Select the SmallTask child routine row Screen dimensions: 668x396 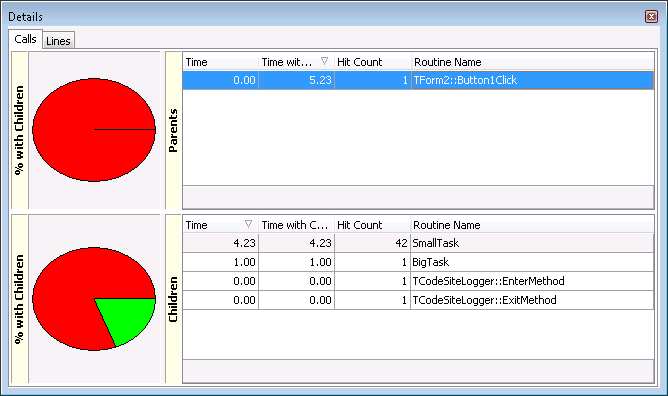(x=418, y=243)
